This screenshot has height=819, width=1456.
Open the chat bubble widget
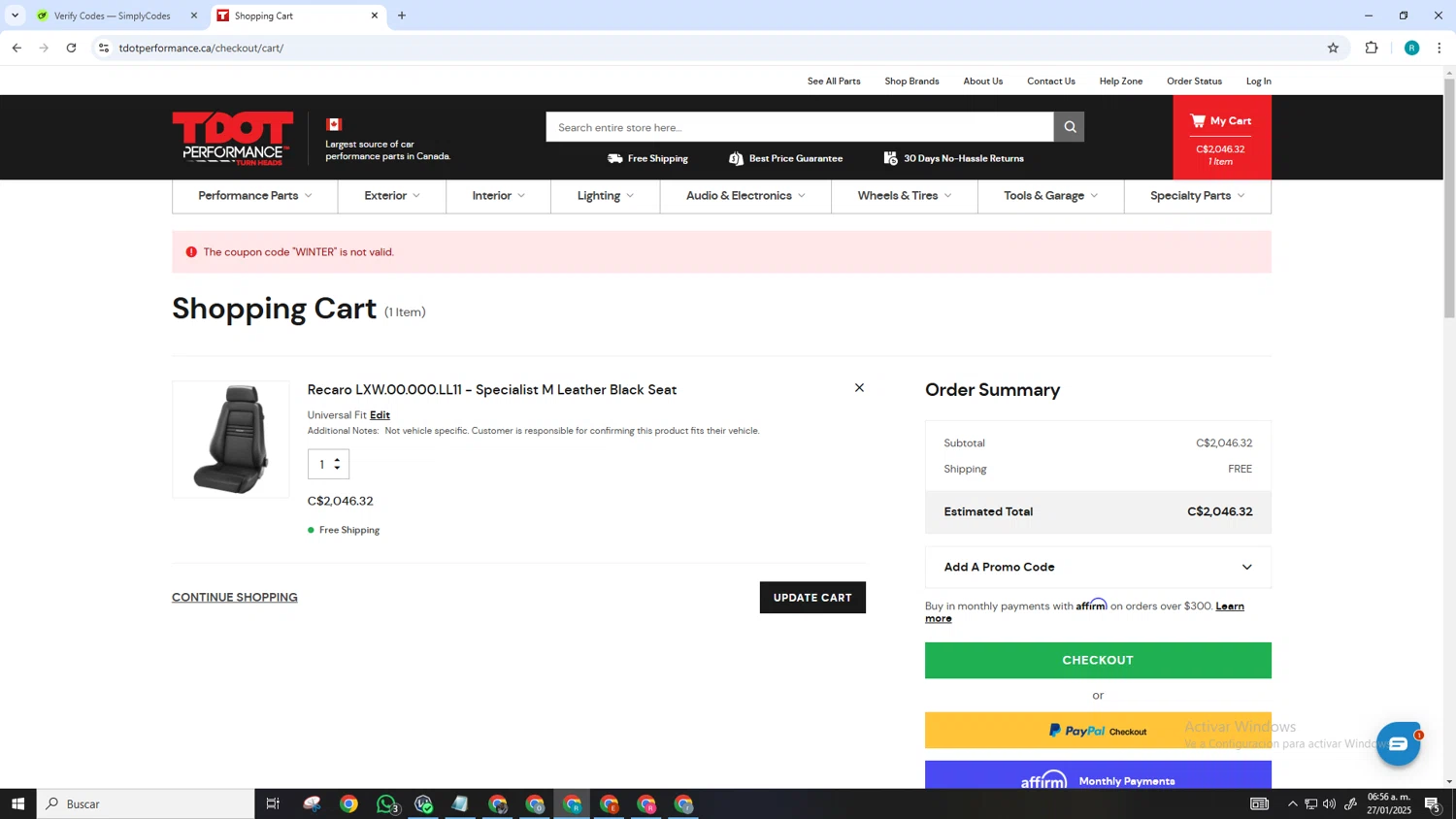pos(1398,744)
